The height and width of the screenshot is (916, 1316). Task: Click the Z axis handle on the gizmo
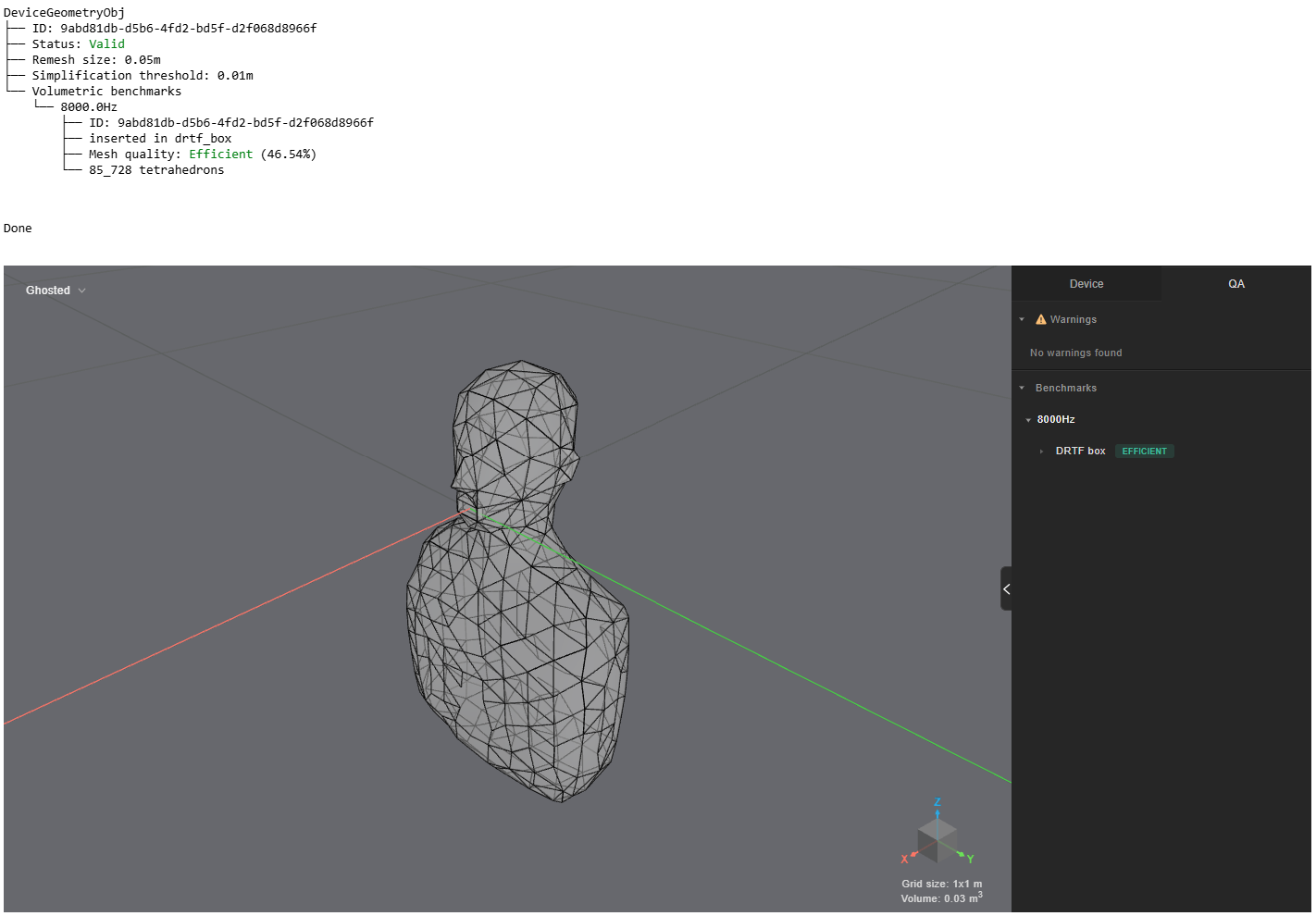tap(937, 803)
